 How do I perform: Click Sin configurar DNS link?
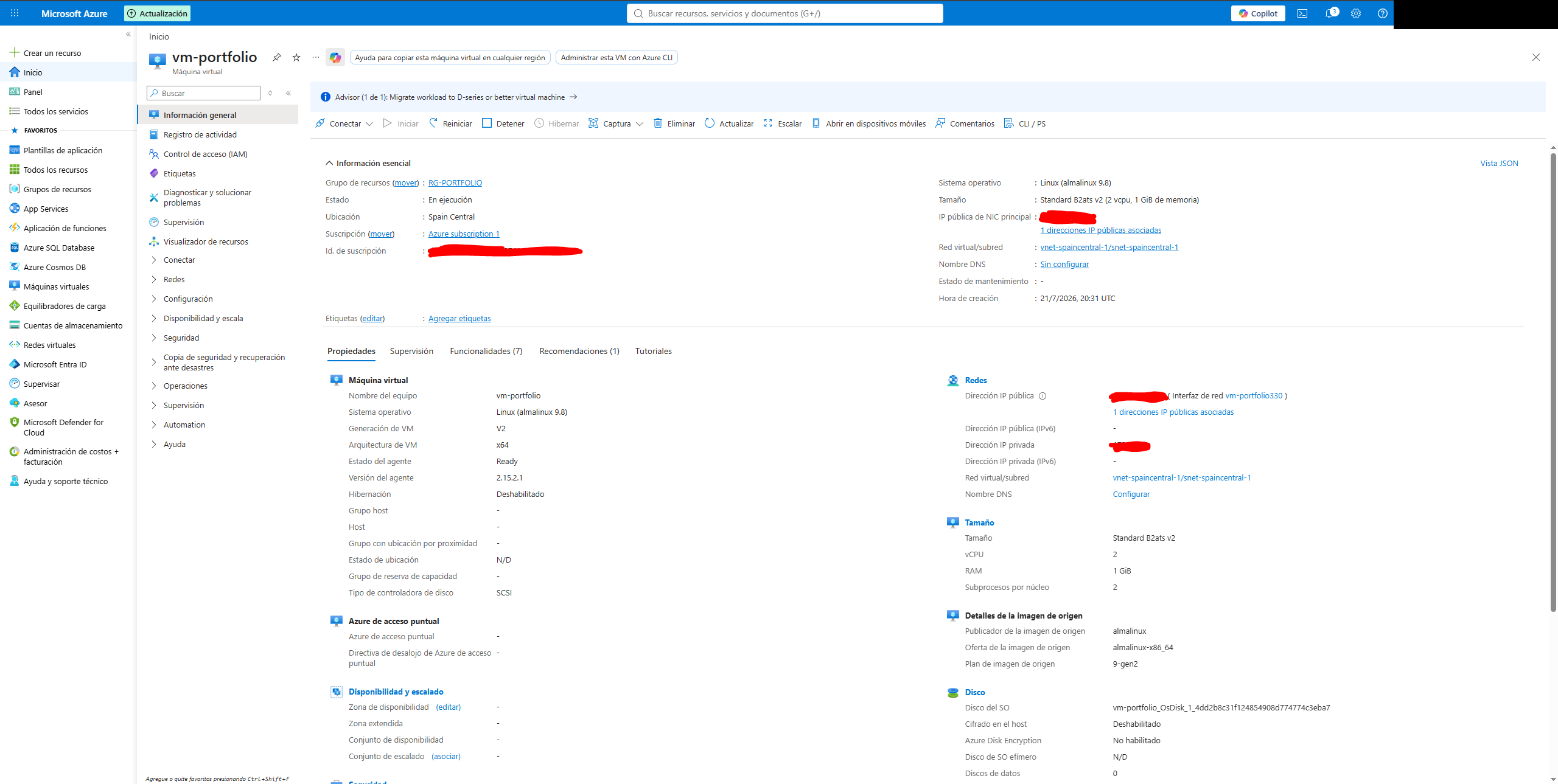coord(1064,264)
